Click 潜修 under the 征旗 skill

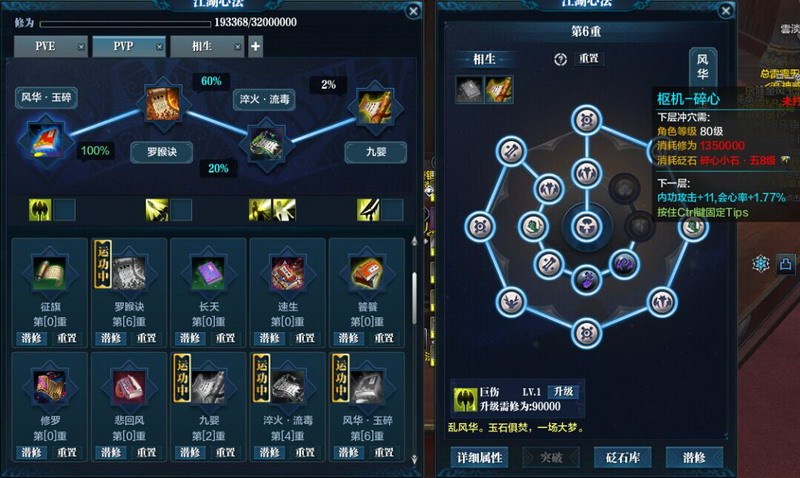pyautogui.click(x=32, y=338)
